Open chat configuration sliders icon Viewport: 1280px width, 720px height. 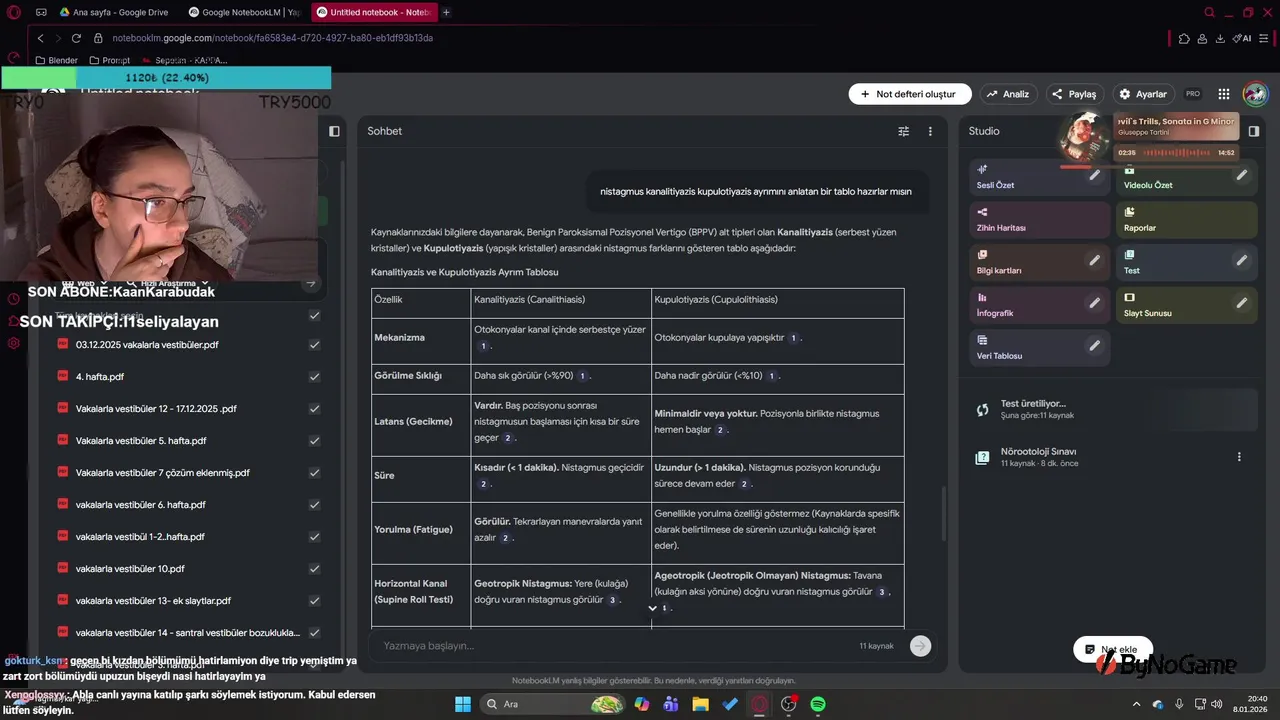904,131
